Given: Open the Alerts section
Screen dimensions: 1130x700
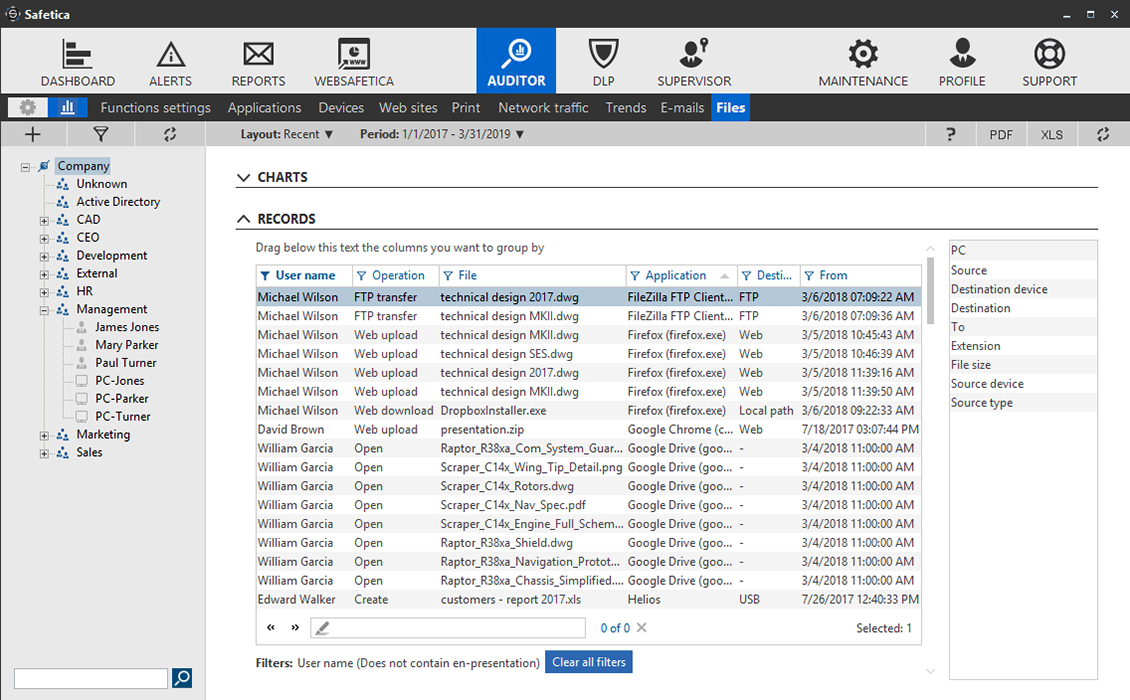Looking at the screenshot, I should tap(170, 62).
